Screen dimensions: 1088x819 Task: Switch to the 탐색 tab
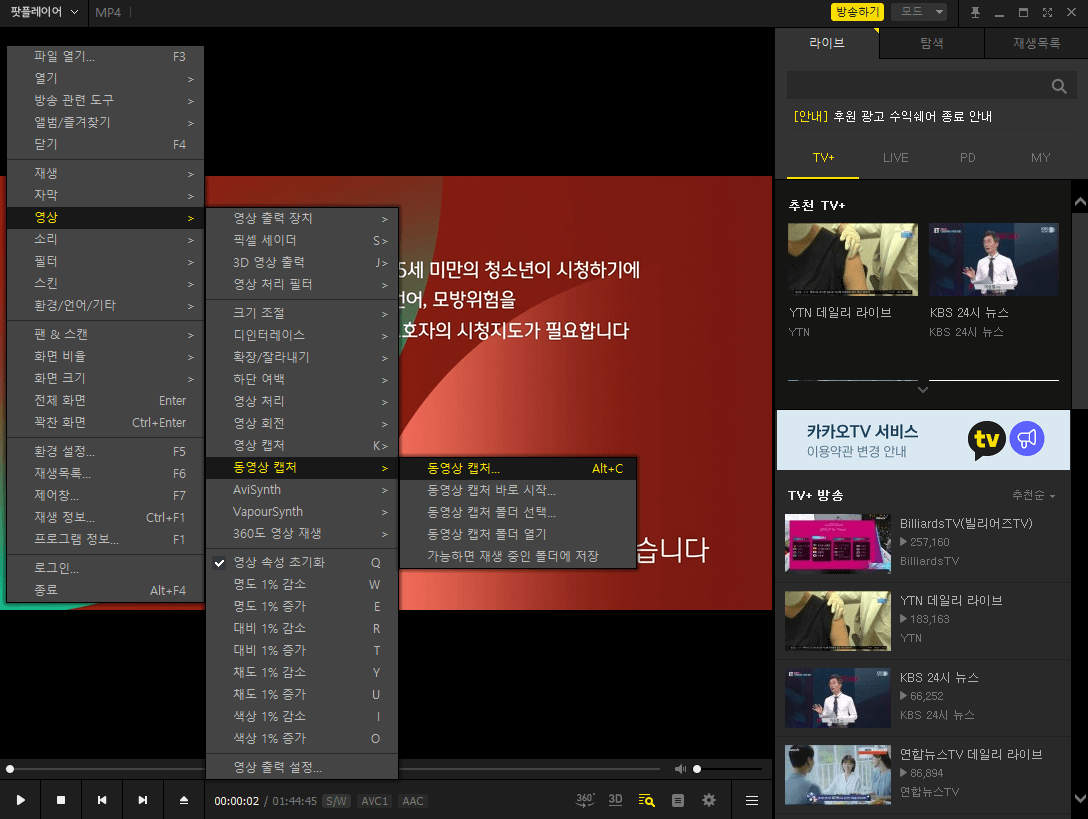click(x=931, y=43)
